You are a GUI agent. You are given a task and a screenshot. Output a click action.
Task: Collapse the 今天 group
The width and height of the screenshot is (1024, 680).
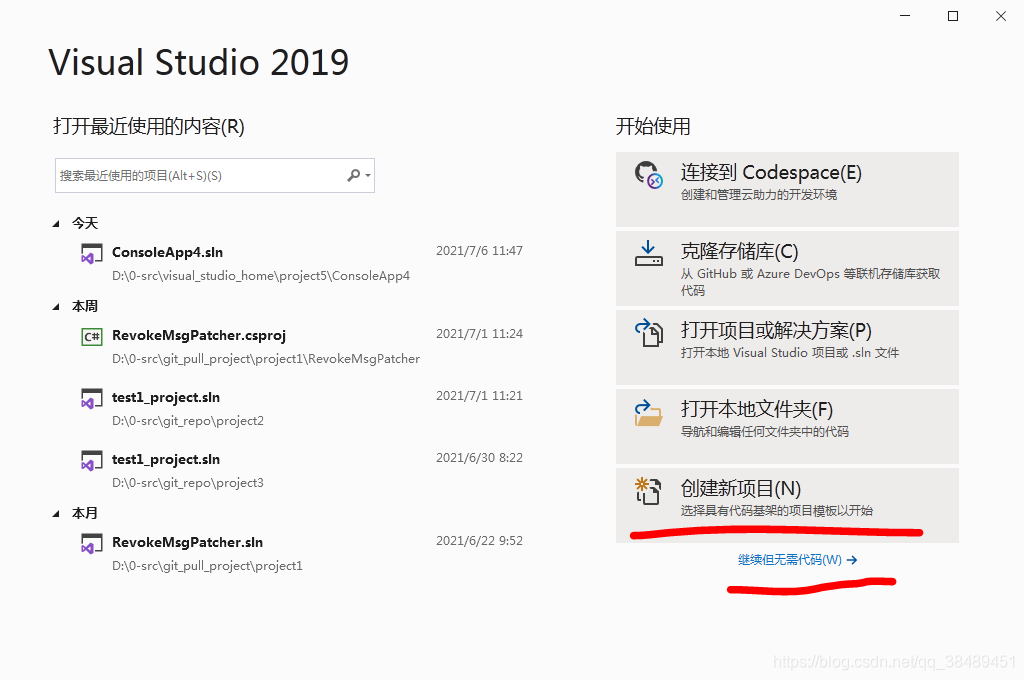(56, 223)
